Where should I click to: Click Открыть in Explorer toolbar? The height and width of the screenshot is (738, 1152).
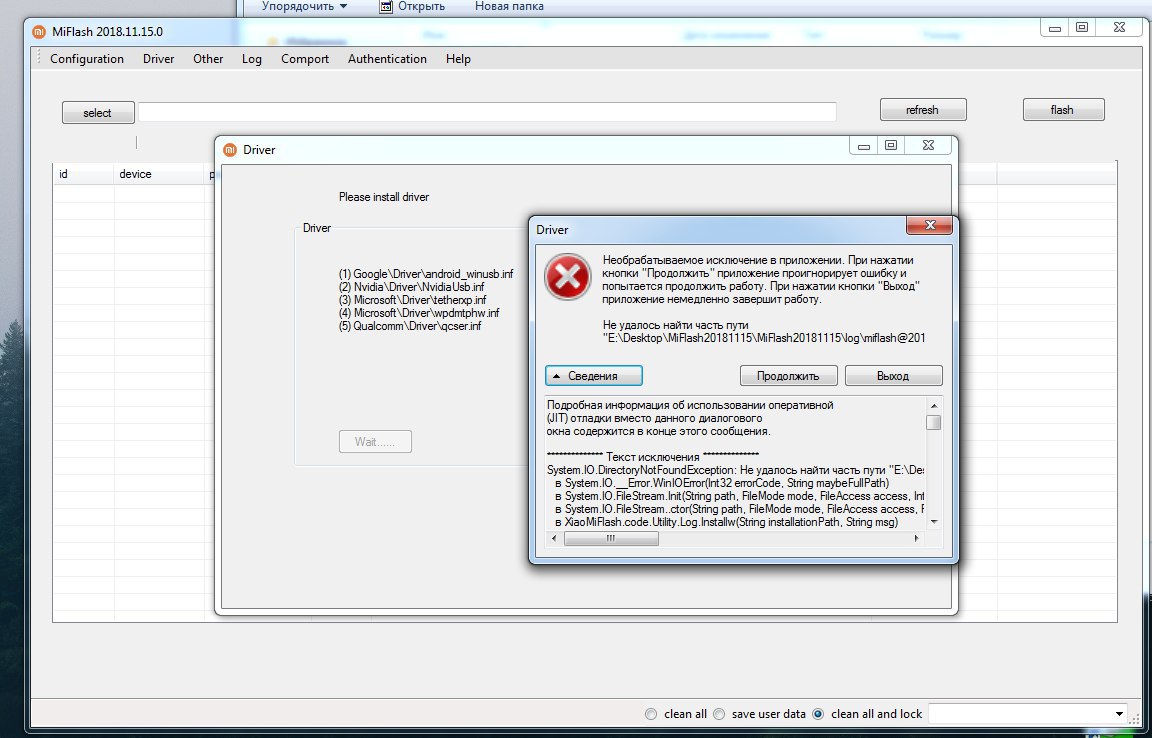[x=422, y=7]
